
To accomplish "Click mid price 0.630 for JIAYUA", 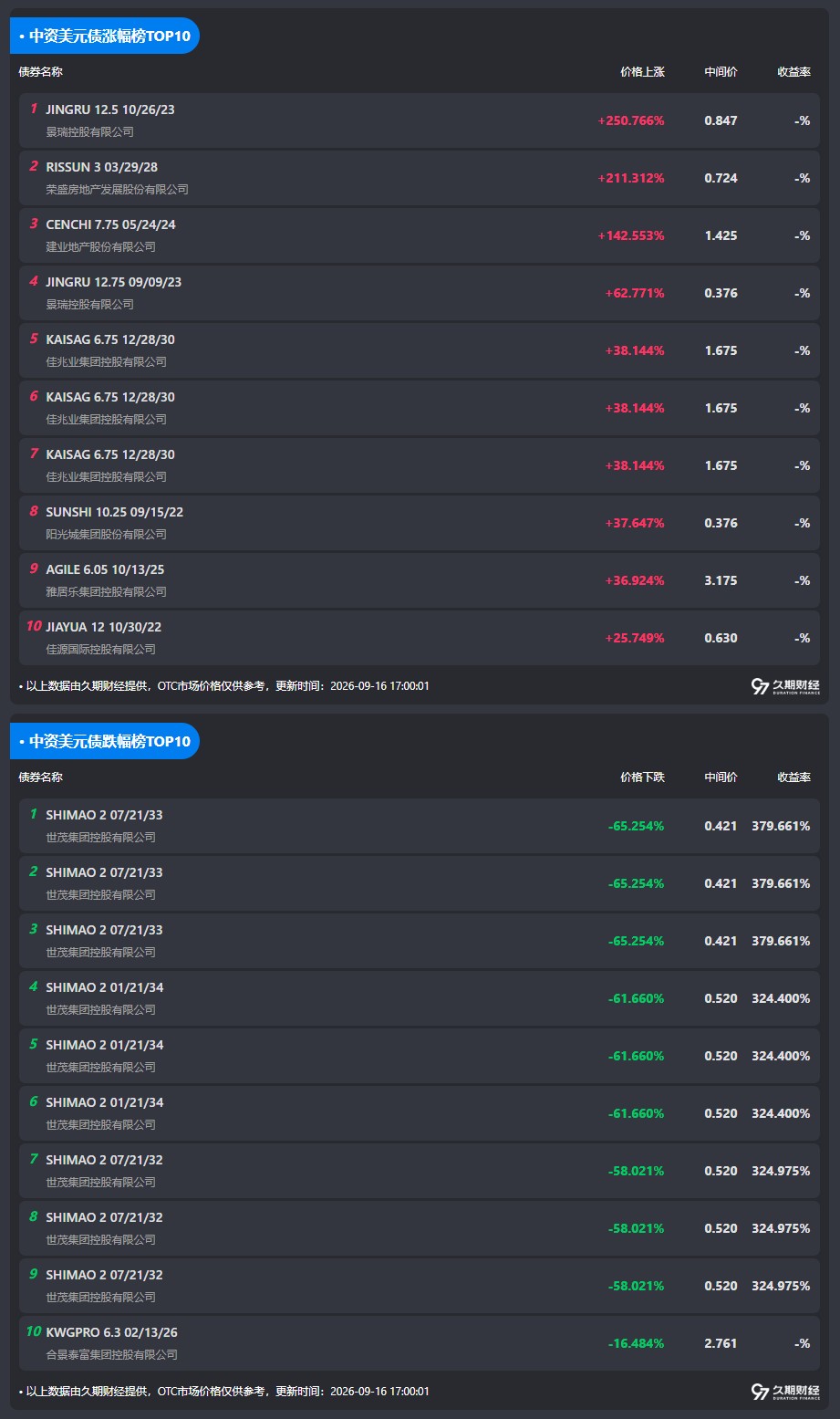I will [x=721, y=638].
